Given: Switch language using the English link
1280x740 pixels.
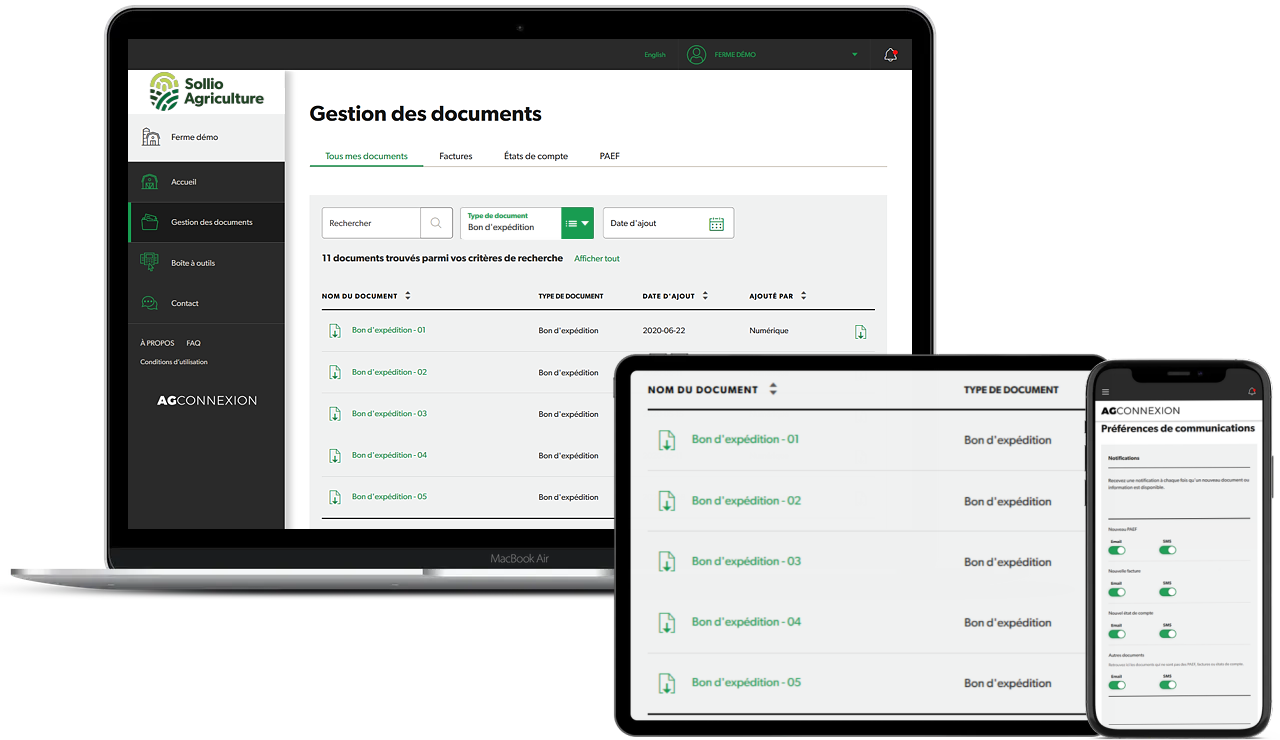Looking at the screenshot, I should pos(655,55).
